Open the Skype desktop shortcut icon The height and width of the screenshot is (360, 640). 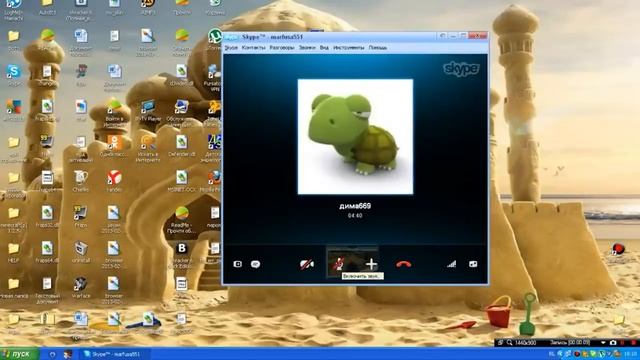click(x=13, y=71)
